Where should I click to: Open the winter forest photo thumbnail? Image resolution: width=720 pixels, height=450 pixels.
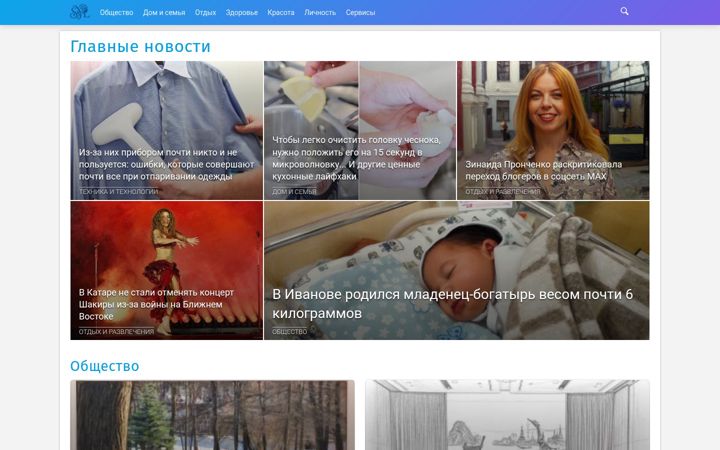tap(213, 415)
